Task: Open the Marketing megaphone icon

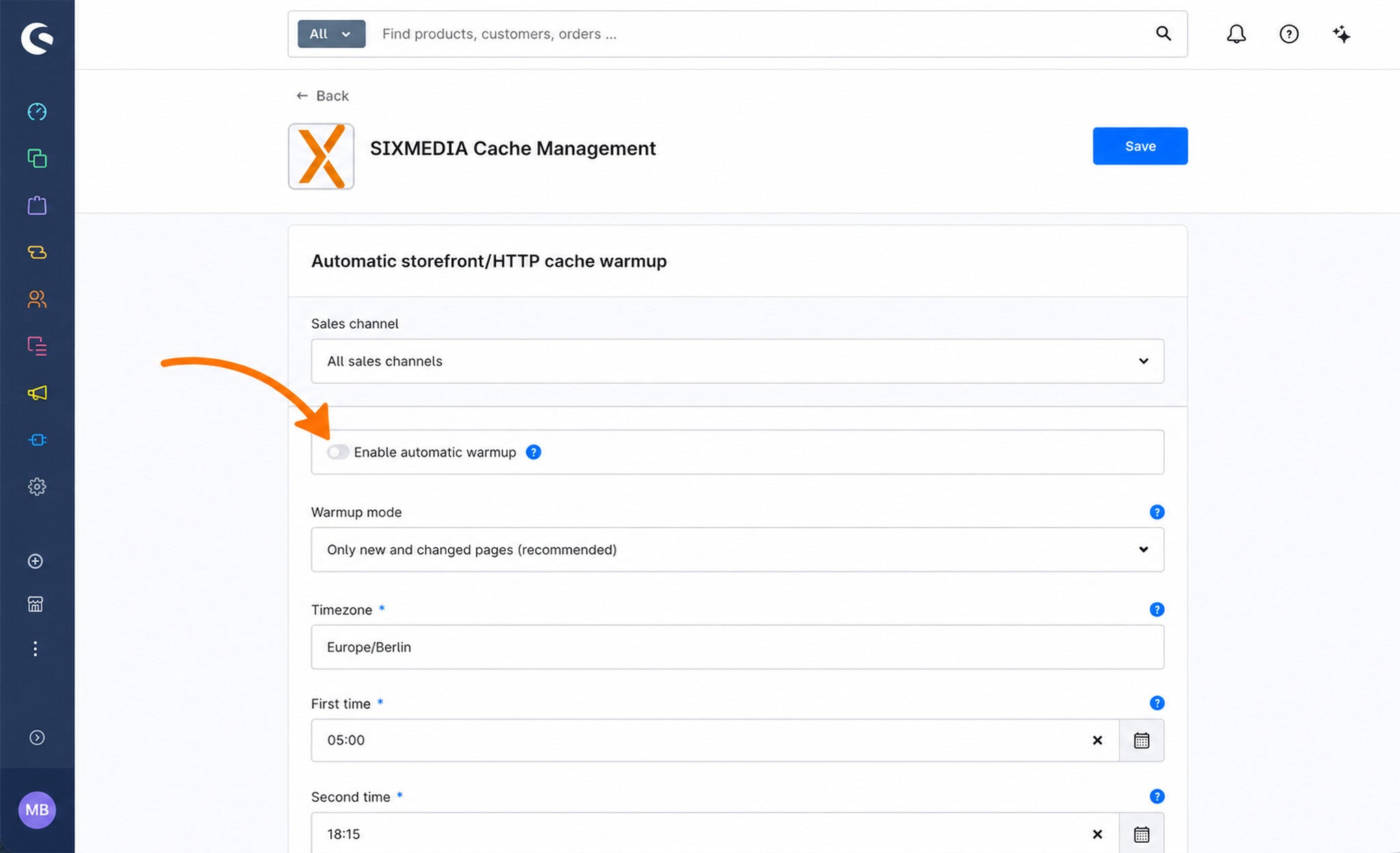Action: click(x=37, y=393)
